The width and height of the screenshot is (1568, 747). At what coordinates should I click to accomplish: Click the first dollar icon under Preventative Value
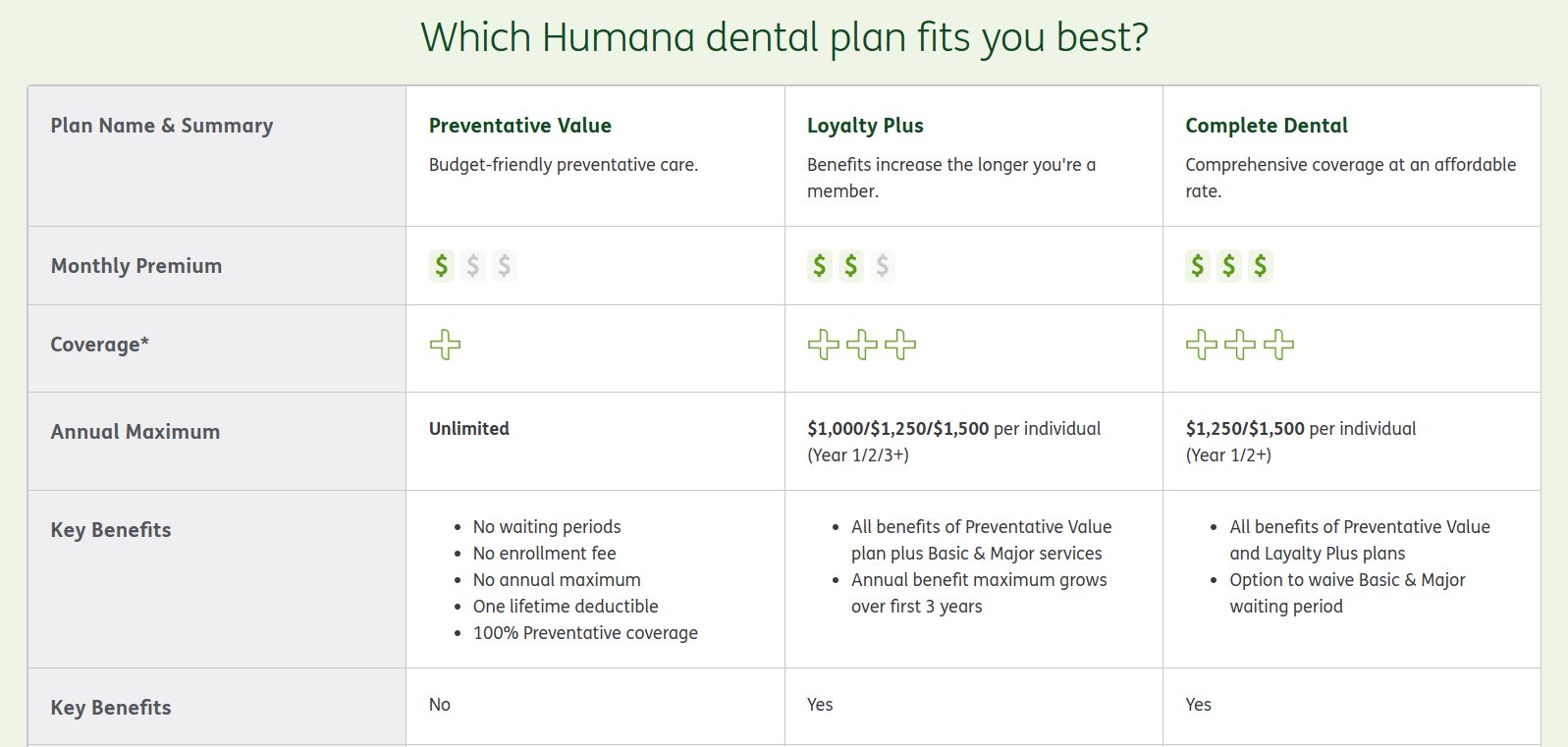(x=442, y=266)
